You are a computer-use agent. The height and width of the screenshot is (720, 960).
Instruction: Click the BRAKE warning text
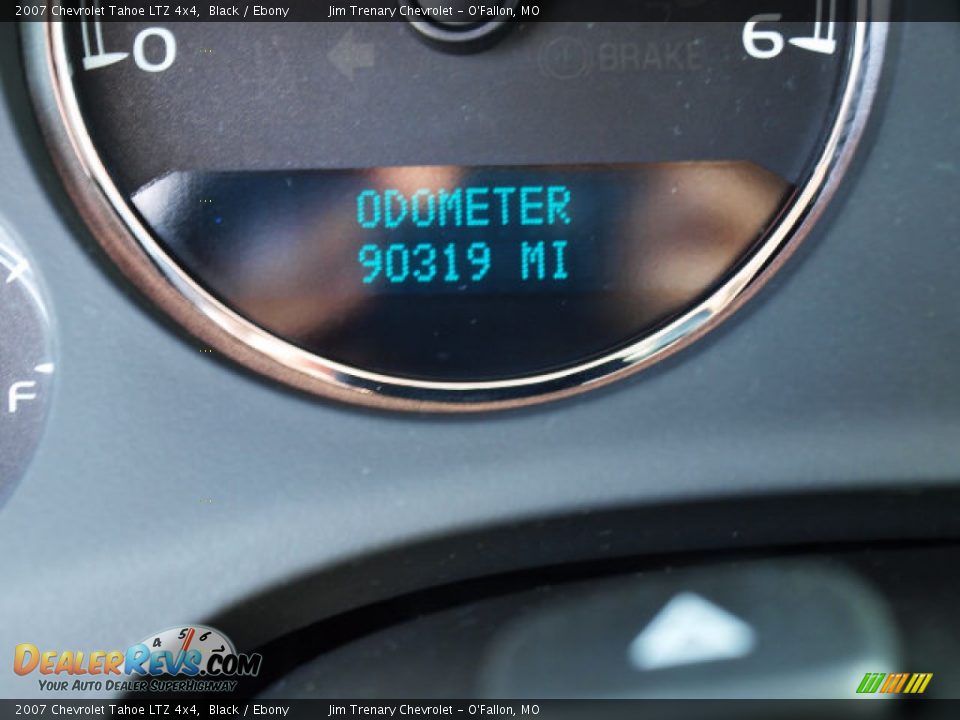650,56
